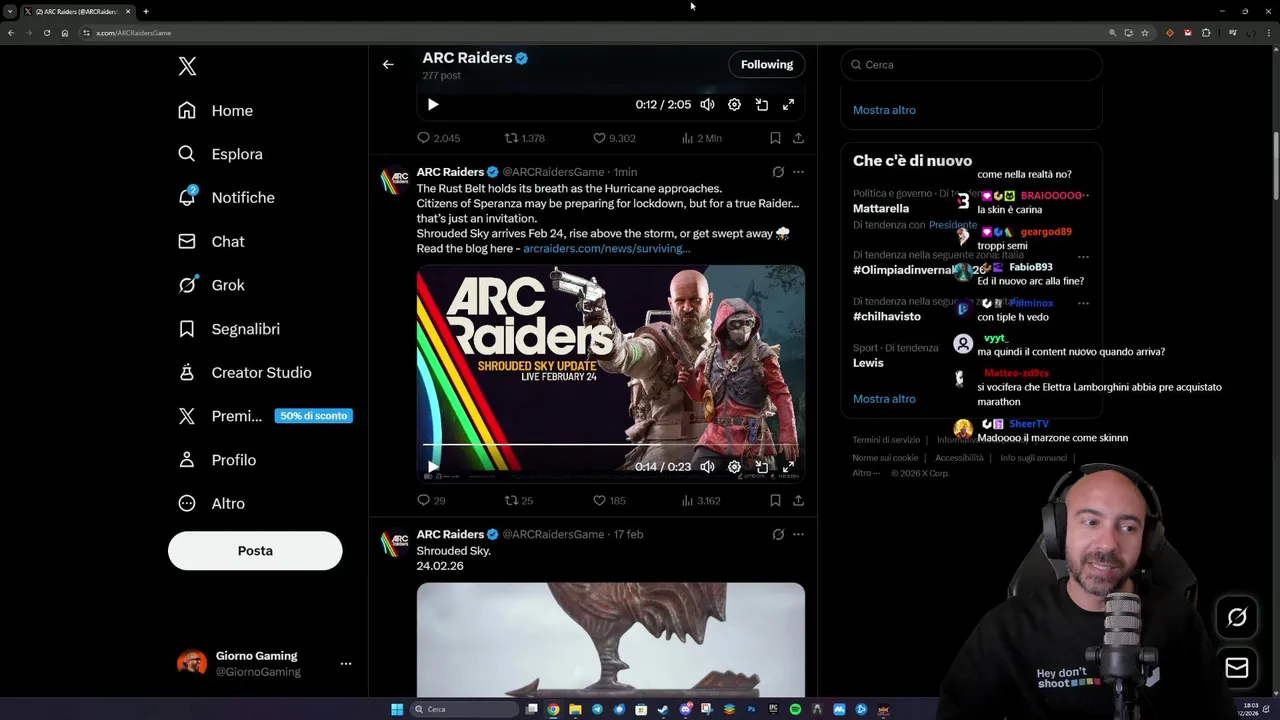Bookmark this page with the star icon
1280x720 pixels.
1145,33
